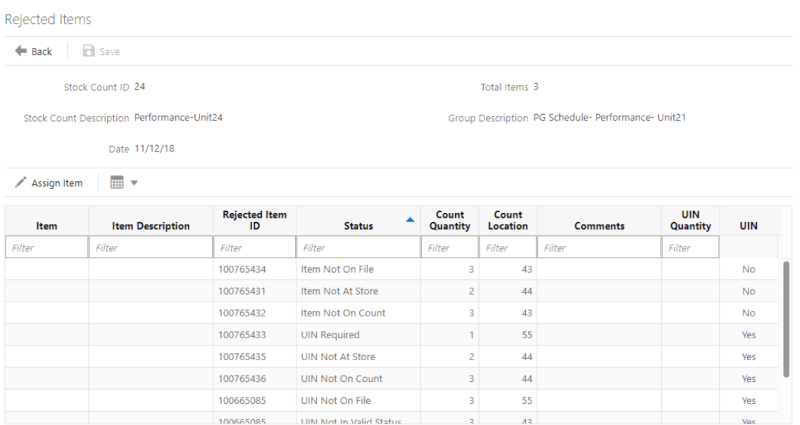Click Comments cell of Item Not On File row
The width and height of the screenshot is (800, 425).
tap(599, 269)
